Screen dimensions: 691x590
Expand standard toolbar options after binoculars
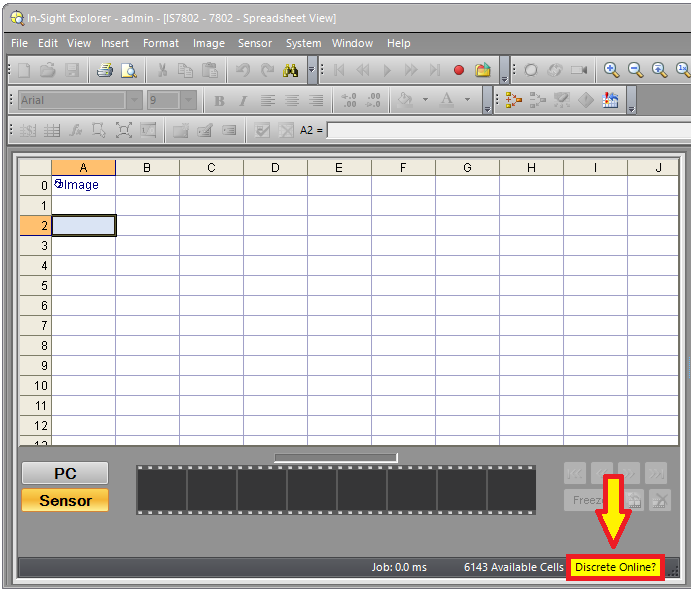pyautogui.click(x=312, y=70)
